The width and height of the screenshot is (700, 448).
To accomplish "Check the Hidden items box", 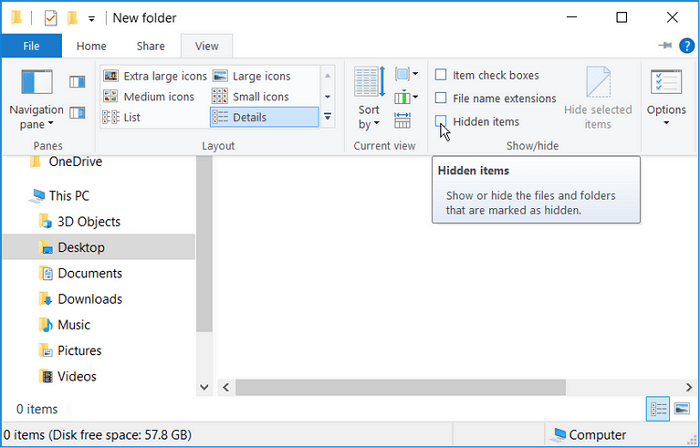I will tap(441, 121).
